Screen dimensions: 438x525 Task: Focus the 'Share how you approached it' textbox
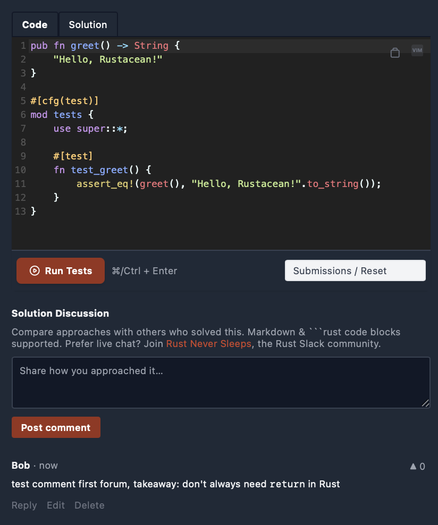(x=221, y=383)
